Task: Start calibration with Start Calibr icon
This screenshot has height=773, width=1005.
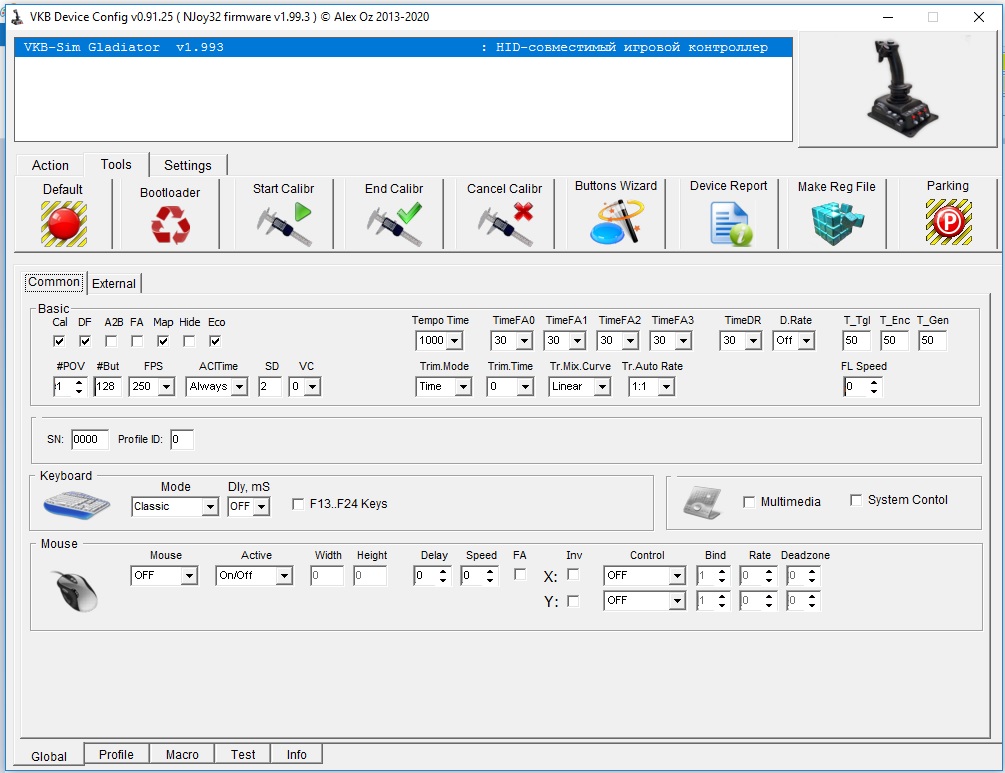Action: (x=284, y=224)
